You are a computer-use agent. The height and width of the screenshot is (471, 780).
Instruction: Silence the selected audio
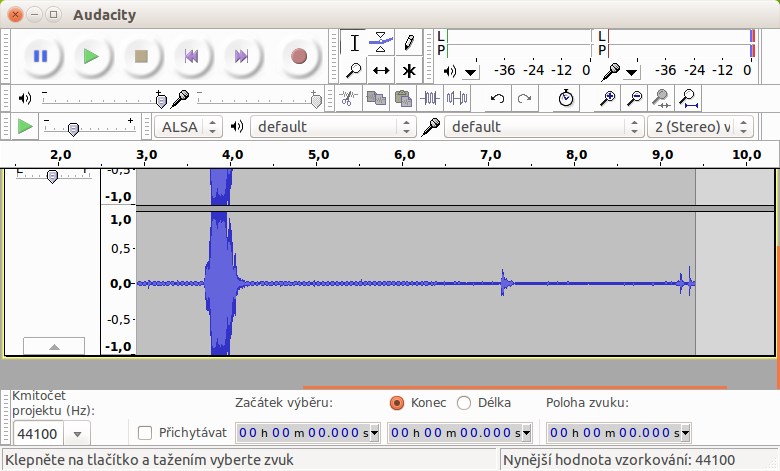[x=457, y=98]
